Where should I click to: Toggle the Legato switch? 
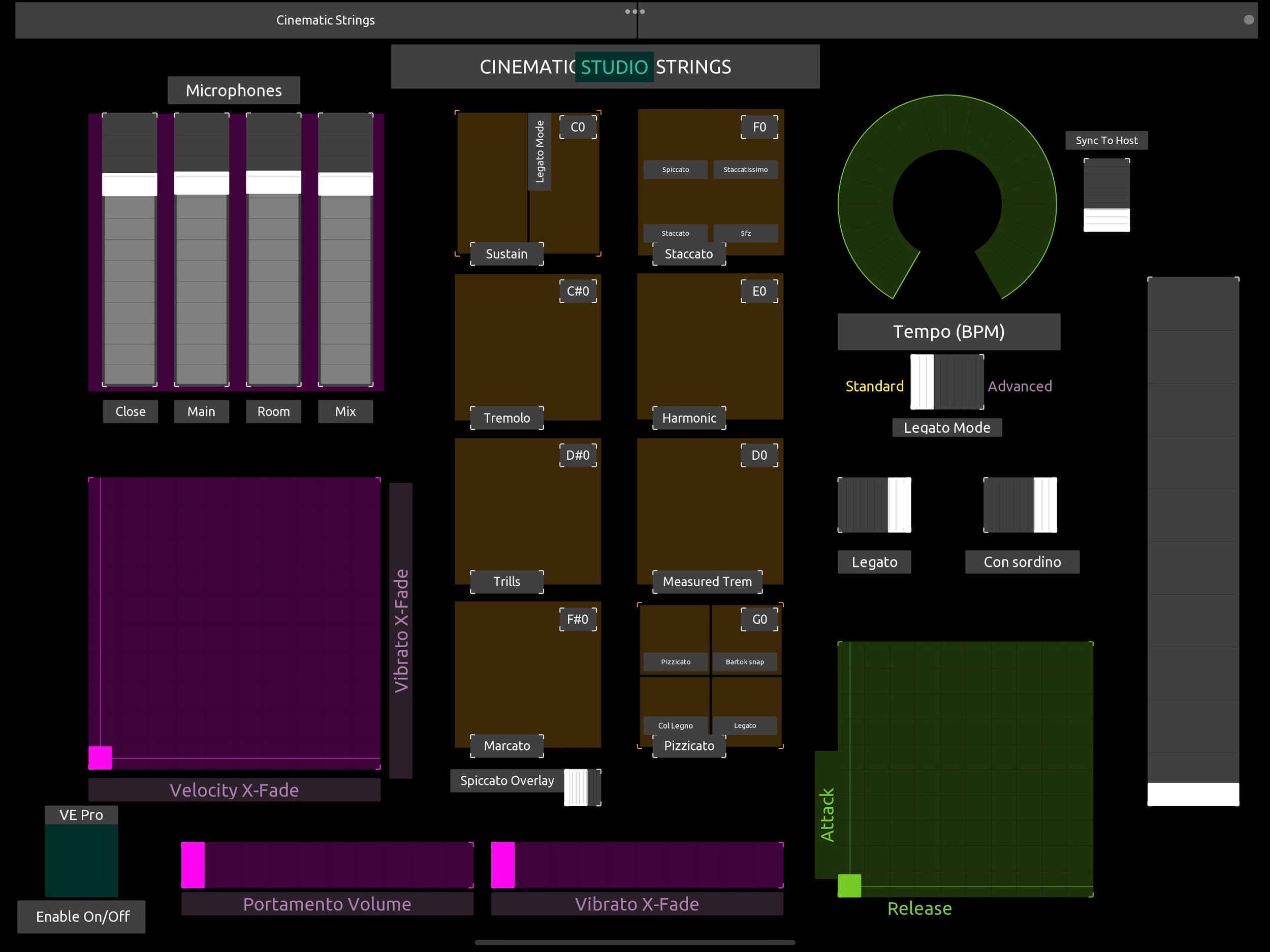point(874,505)
